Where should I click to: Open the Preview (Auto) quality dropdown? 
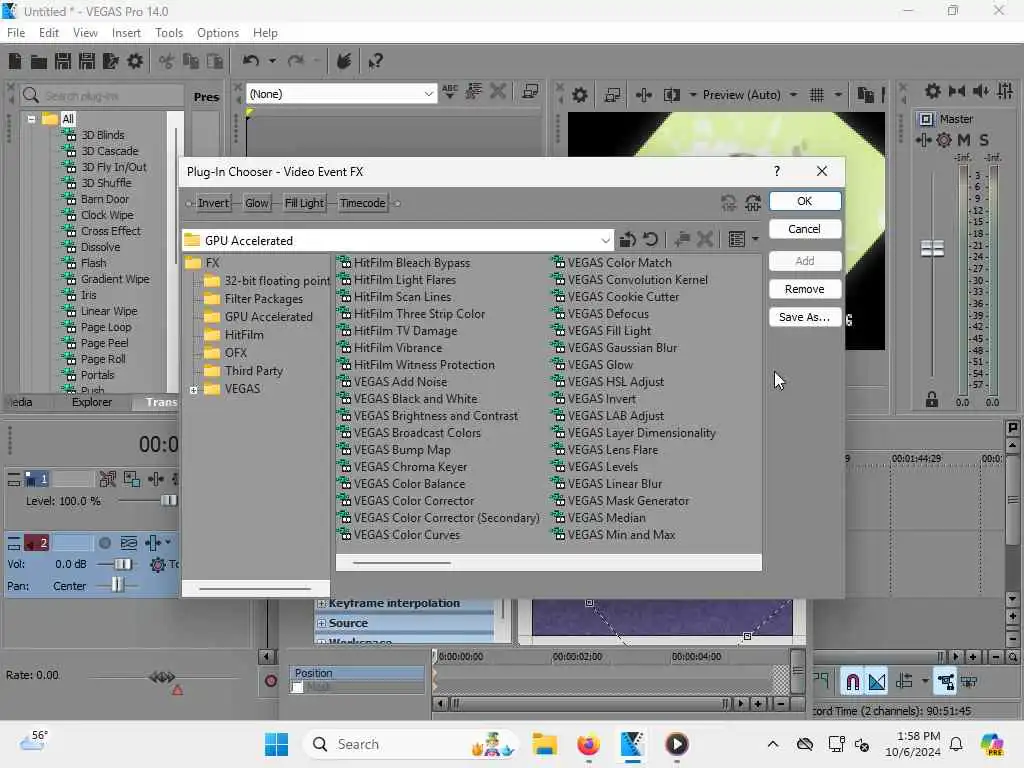(793, 95)
